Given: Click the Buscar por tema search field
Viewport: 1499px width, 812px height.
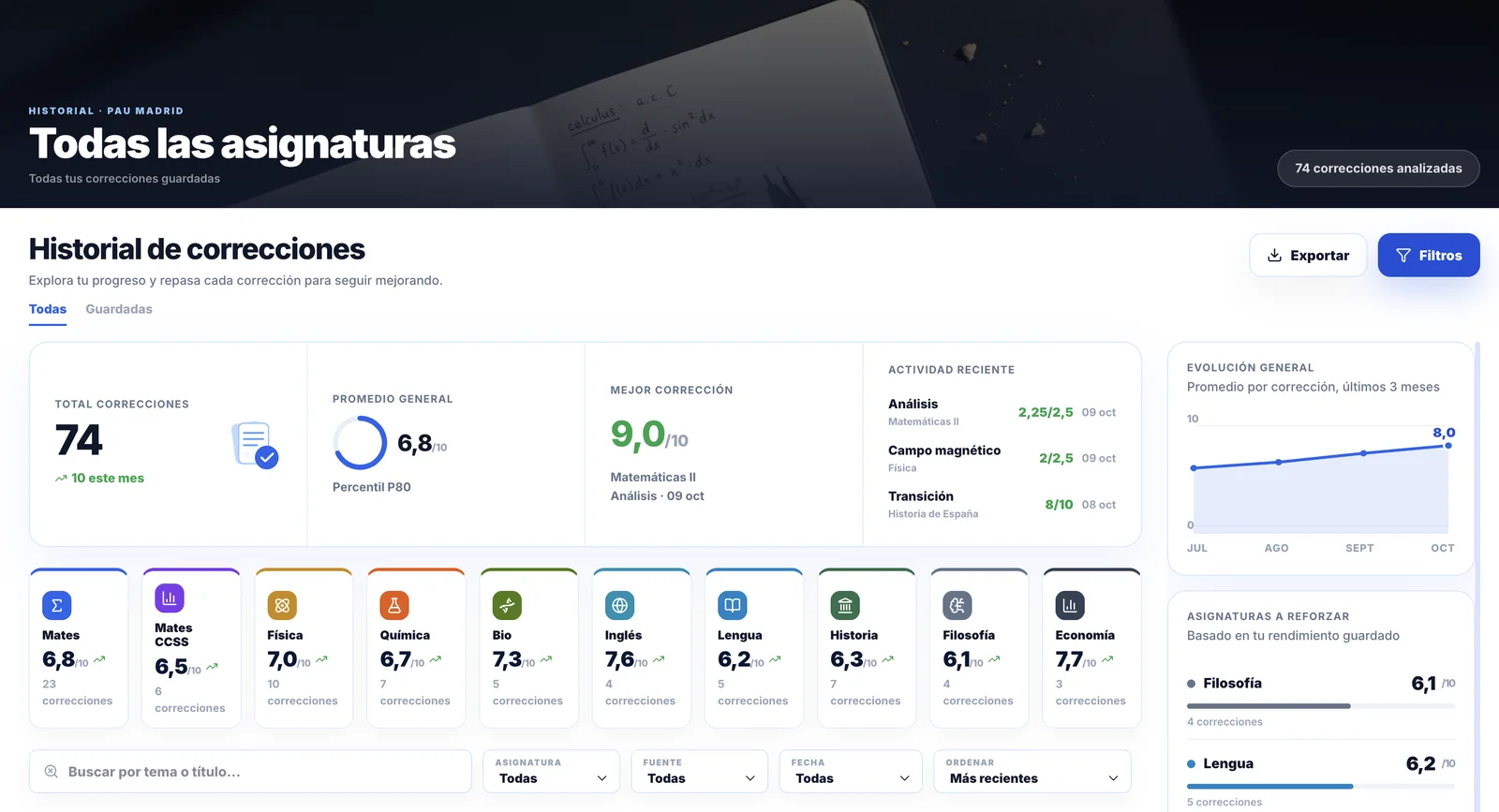Looking at the screenshot, I should pyautogui.click(x=250, y=772).
